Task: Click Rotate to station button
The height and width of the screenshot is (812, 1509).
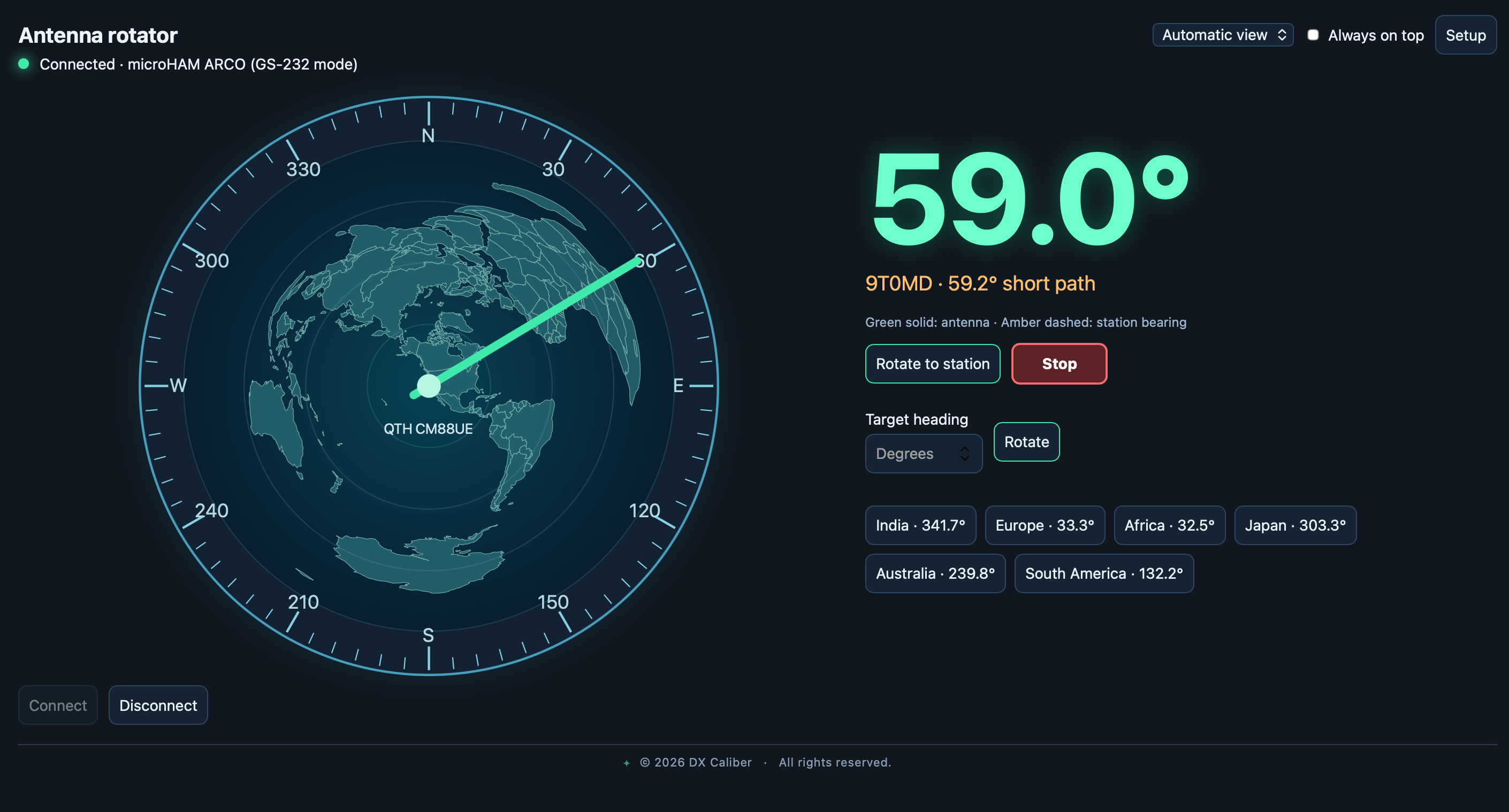Action: pyautogui.click(x=933, y=364)
